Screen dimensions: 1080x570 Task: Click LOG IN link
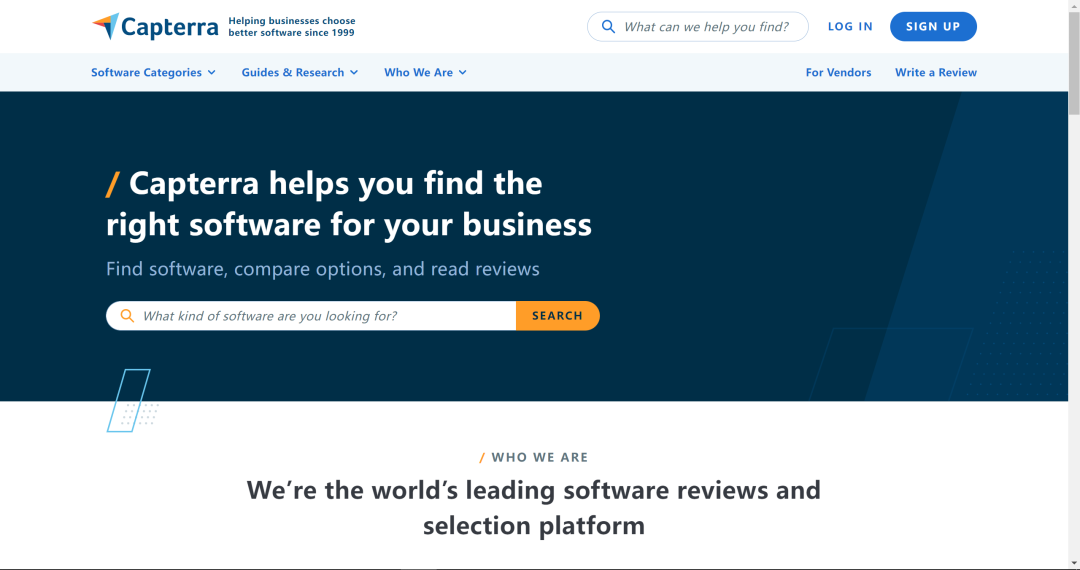pyautogui.click(x=850, y=27)
